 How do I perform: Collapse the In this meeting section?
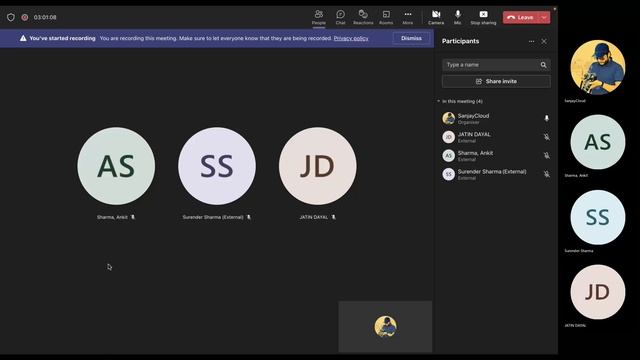439,101
